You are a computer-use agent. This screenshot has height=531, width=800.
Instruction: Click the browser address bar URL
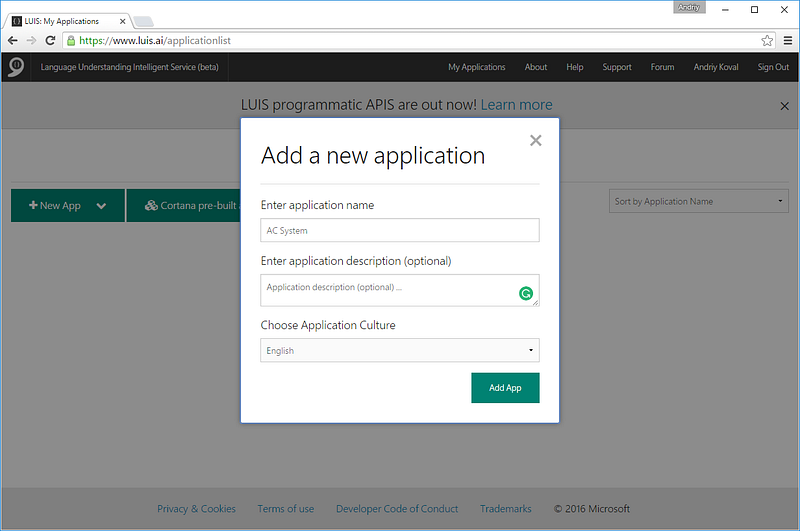pos(155,40)
